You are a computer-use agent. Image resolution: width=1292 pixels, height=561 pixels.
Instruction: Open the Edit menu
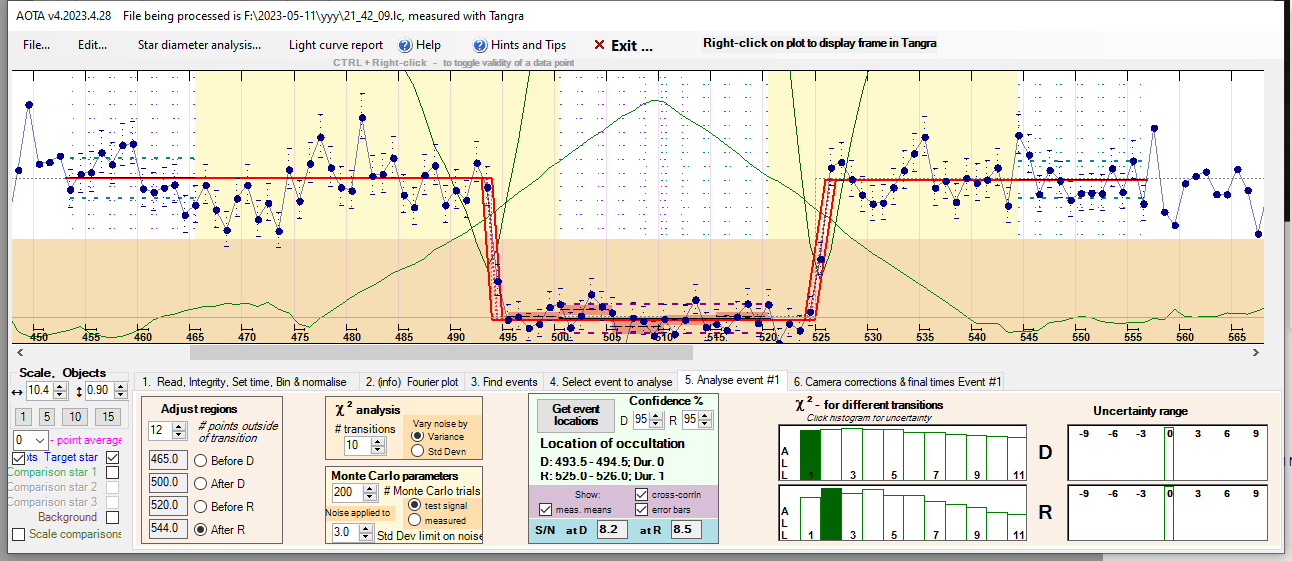[92, 45]
